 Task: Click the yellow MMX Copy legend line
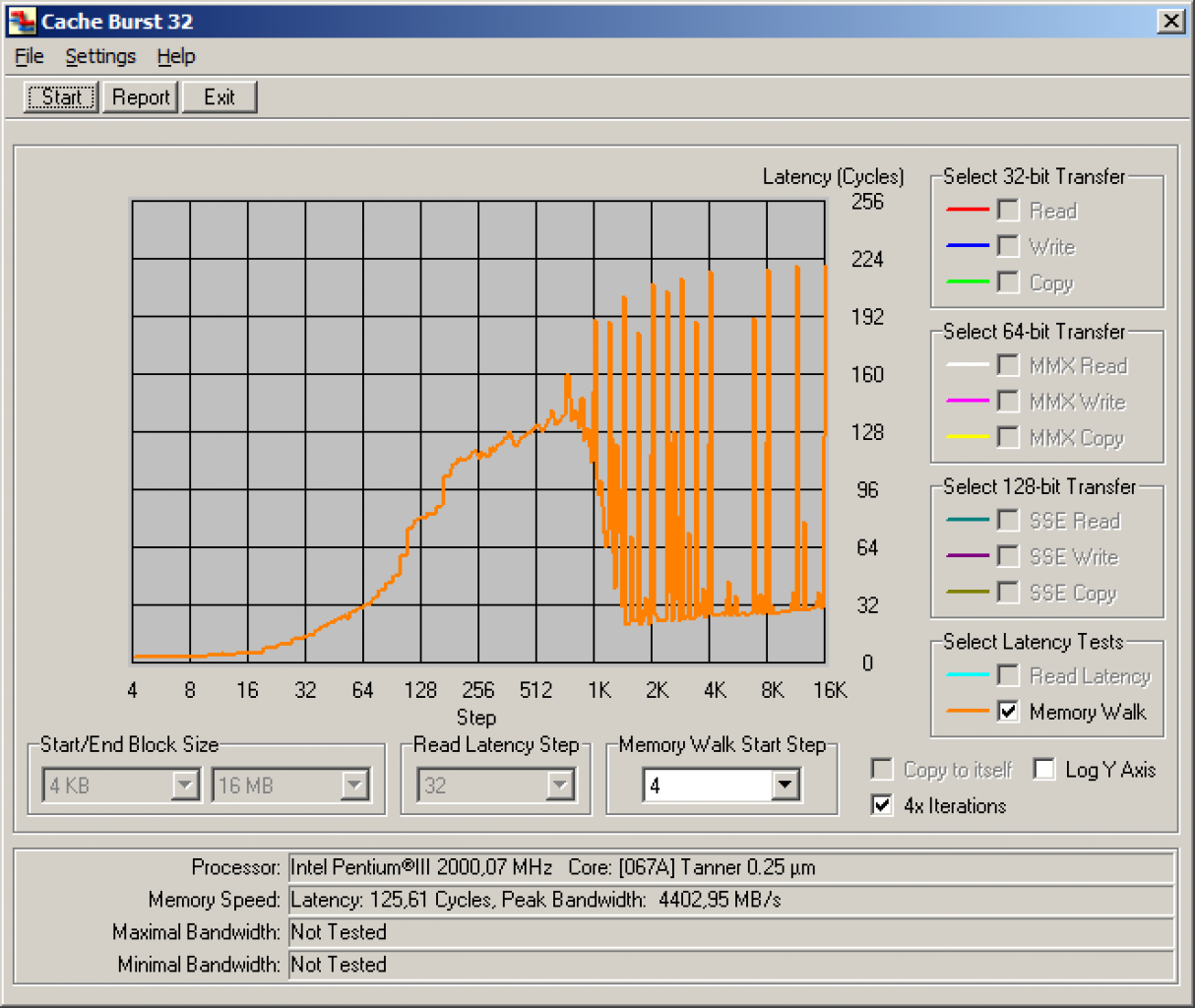[x=968, y=436]
